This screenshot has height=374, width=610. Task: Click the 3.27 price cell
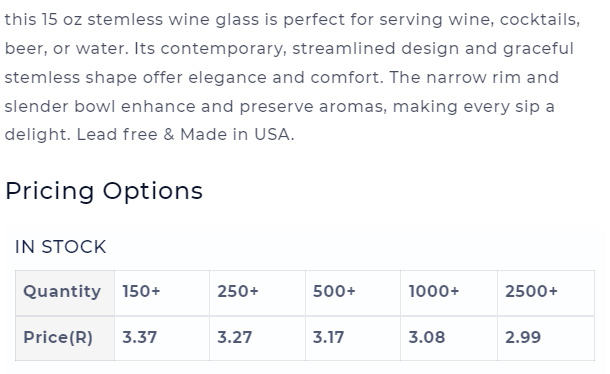coord(258,338)
